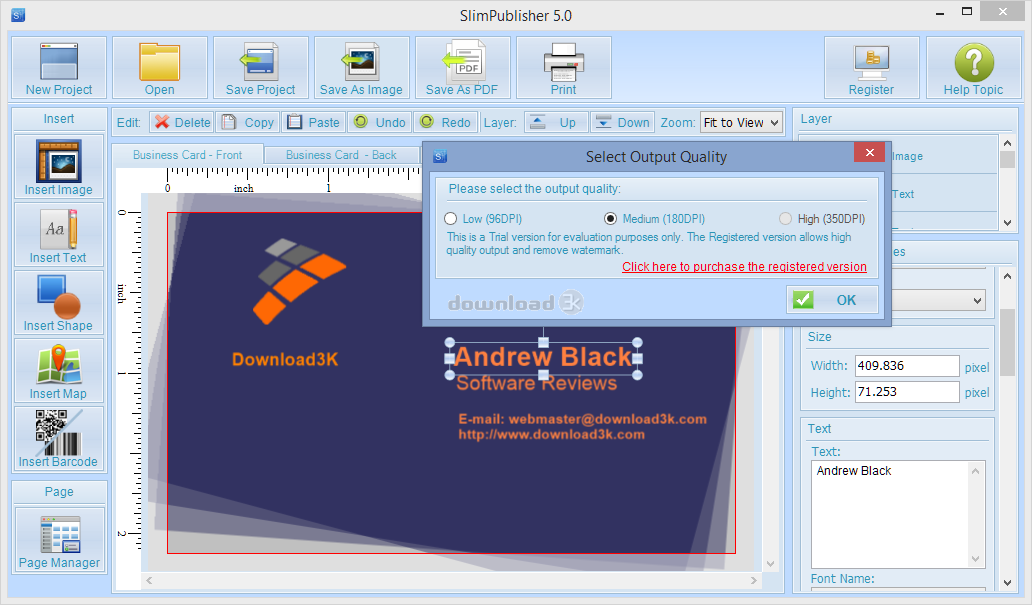1032x605 pixels.
Task: Click the canvas horizontal scroll left arrow
Action: (149, 580)
